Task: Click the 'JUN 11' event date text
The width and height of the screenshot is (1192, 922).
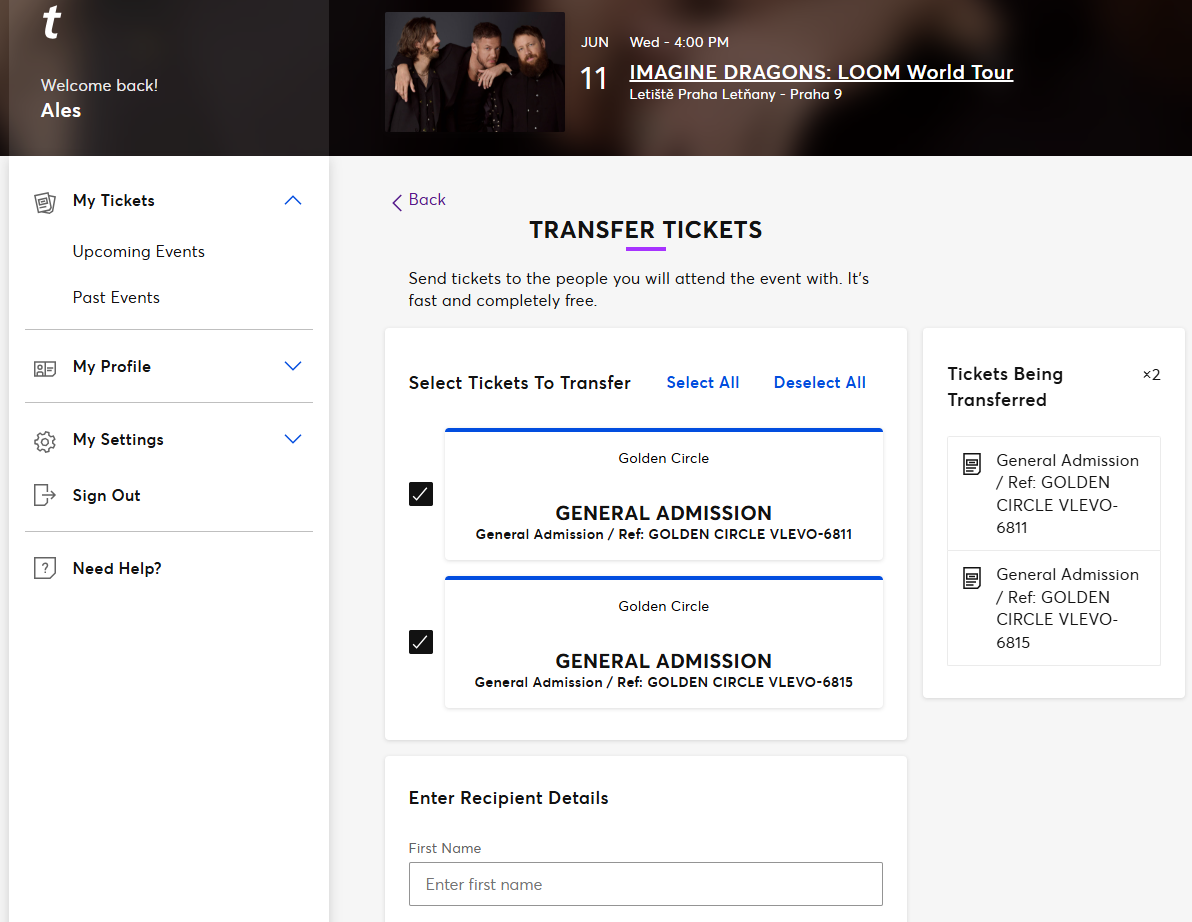Action: coord(594,67)
